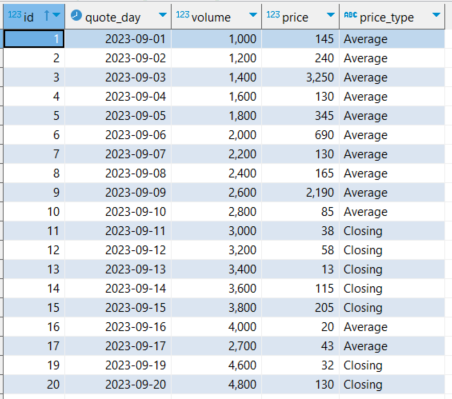Image resolution: width=452 pixels, height=399 pixels.
Task: Open the id column filter dropdown
Action: (x=56, y=15)
